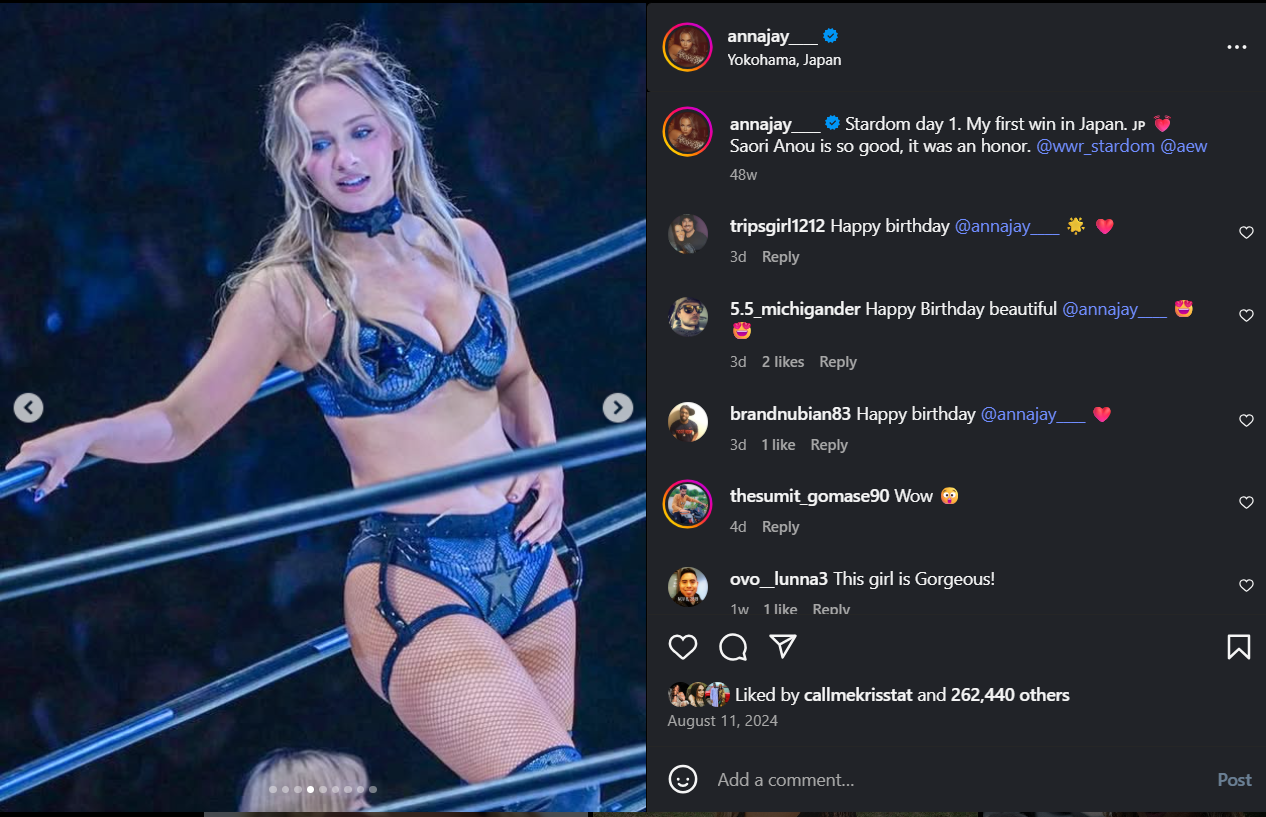Open annajay___ profile picture in header

[x=687, y=47]
